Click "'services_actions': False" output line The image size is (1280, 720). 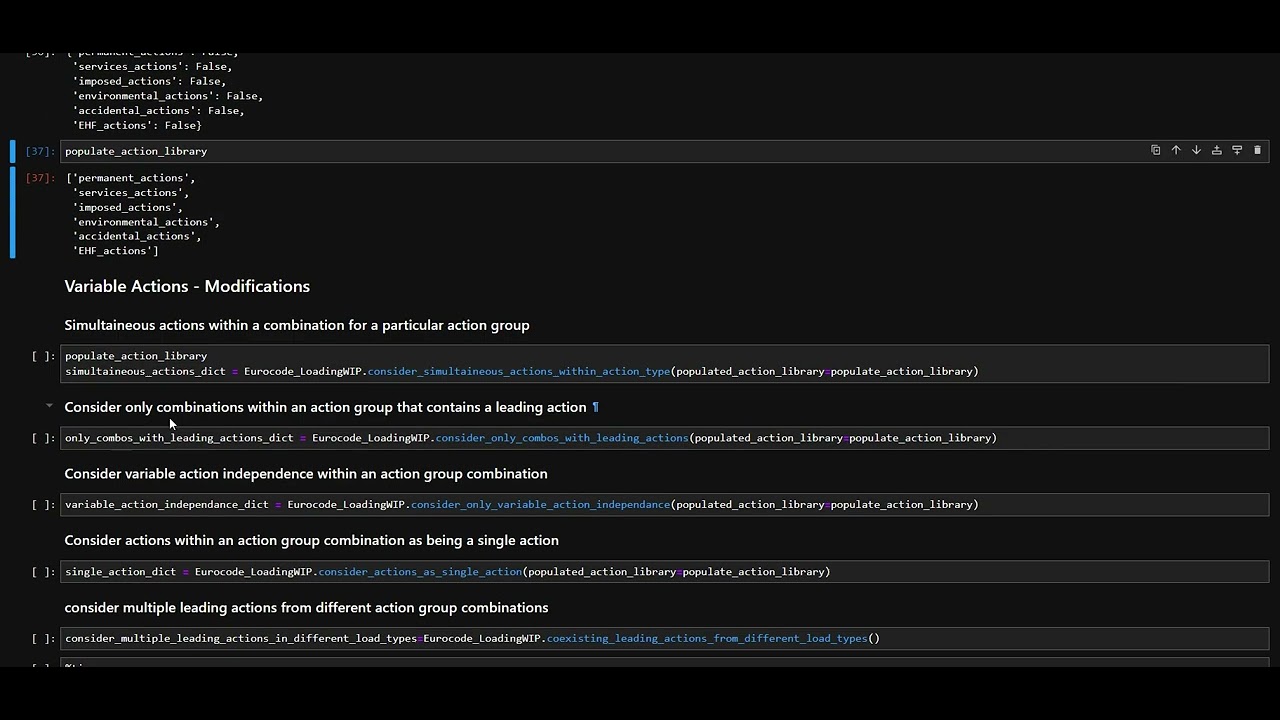[152, 67]
